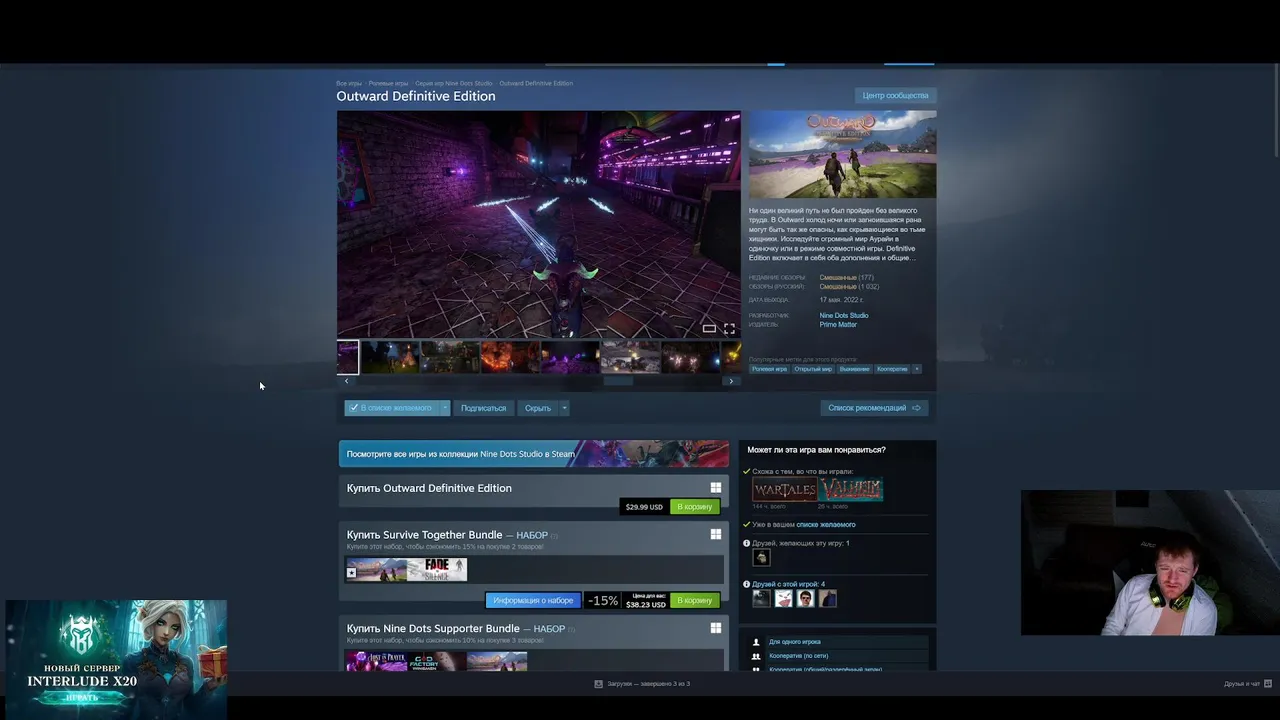Select the Кооператив tag
1280x720 pixels.
pyautogui.click(x=892, y=369)
